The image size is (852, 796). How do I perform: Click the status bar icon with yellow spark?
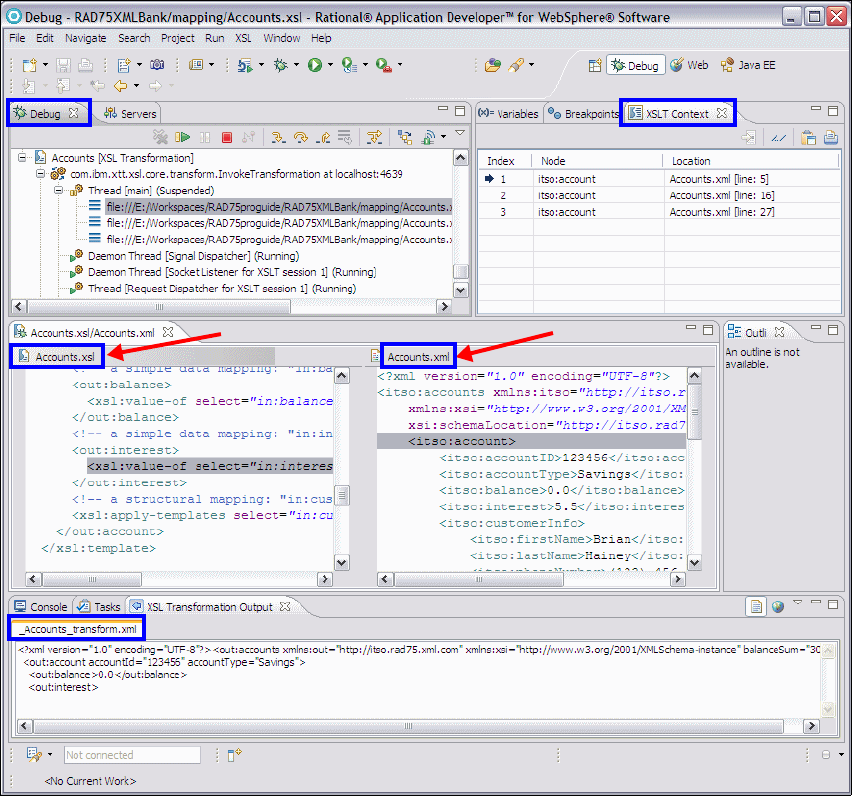[x=234, y=754]
